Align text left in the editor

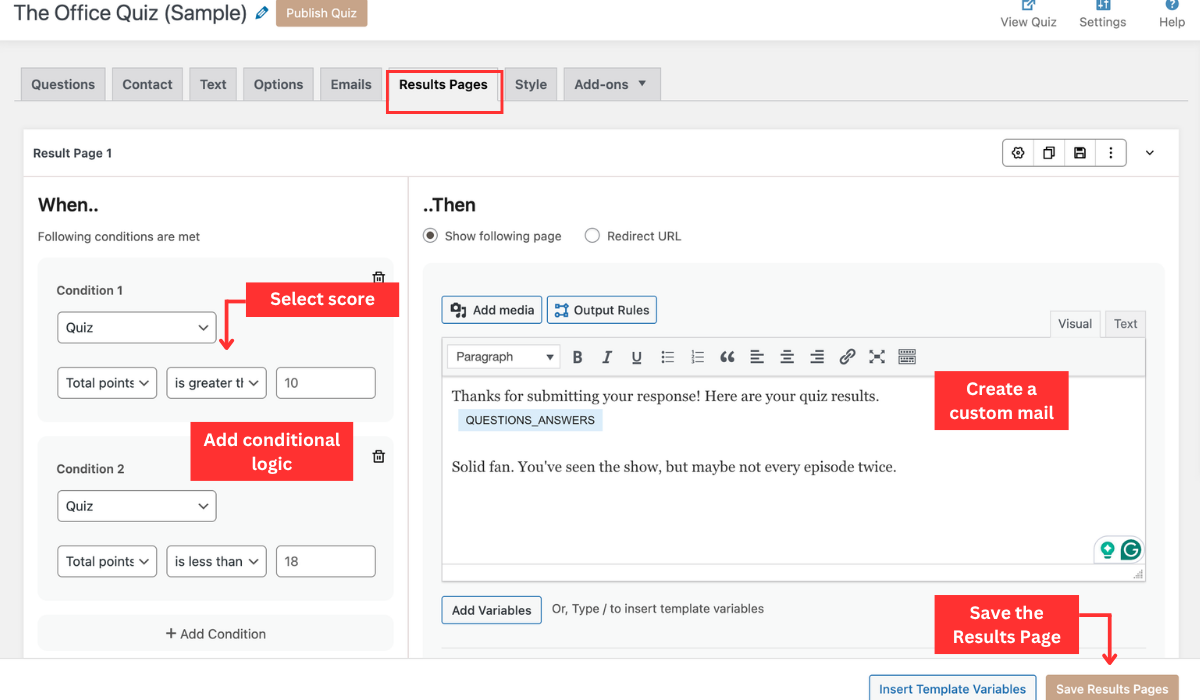coord(757,357)
